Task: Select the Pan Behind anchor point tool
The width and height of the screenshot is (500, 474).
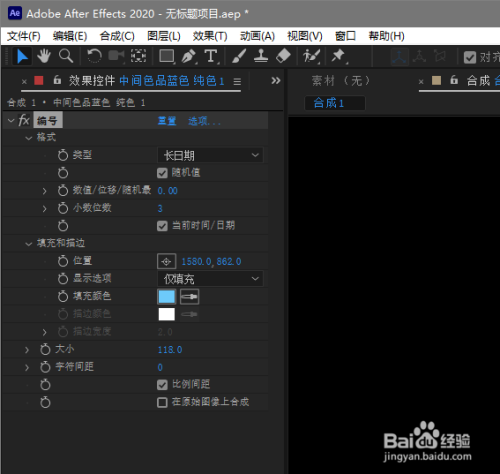Action: pyautogui.click(x=138, y=56)
